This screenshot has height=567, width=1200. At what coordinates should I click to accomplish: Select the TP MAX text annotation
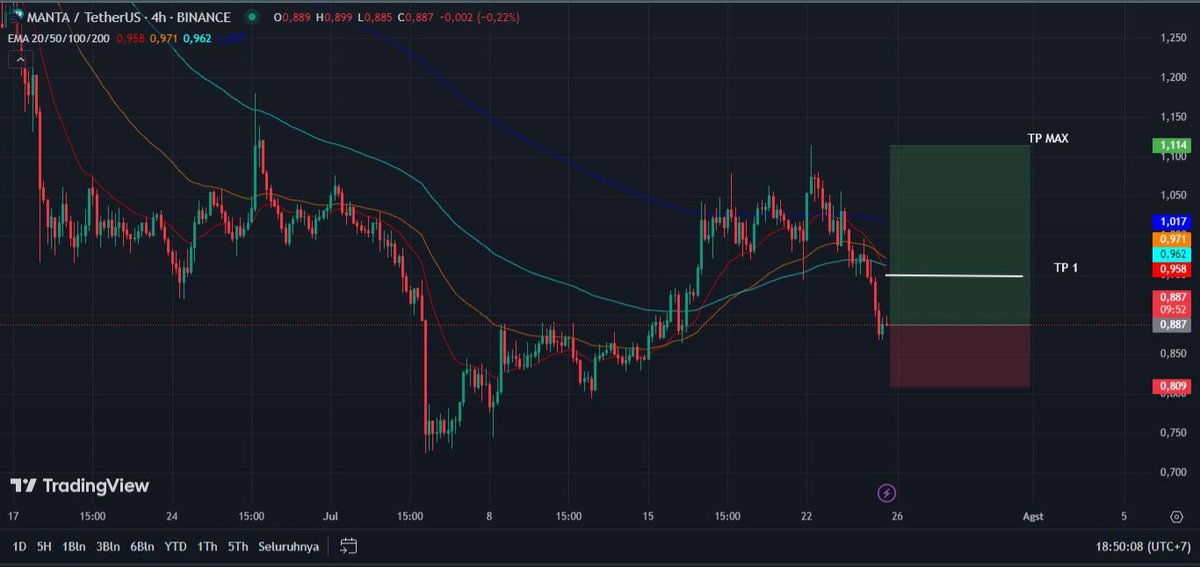(1048, 138)
